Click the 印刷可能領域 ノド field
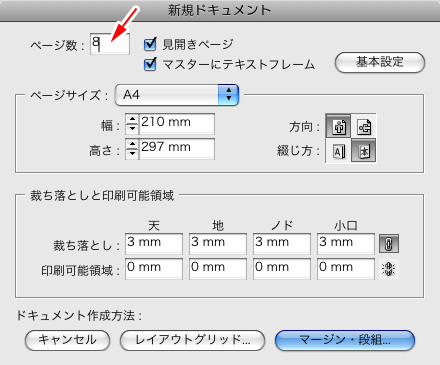 (282, 269)
